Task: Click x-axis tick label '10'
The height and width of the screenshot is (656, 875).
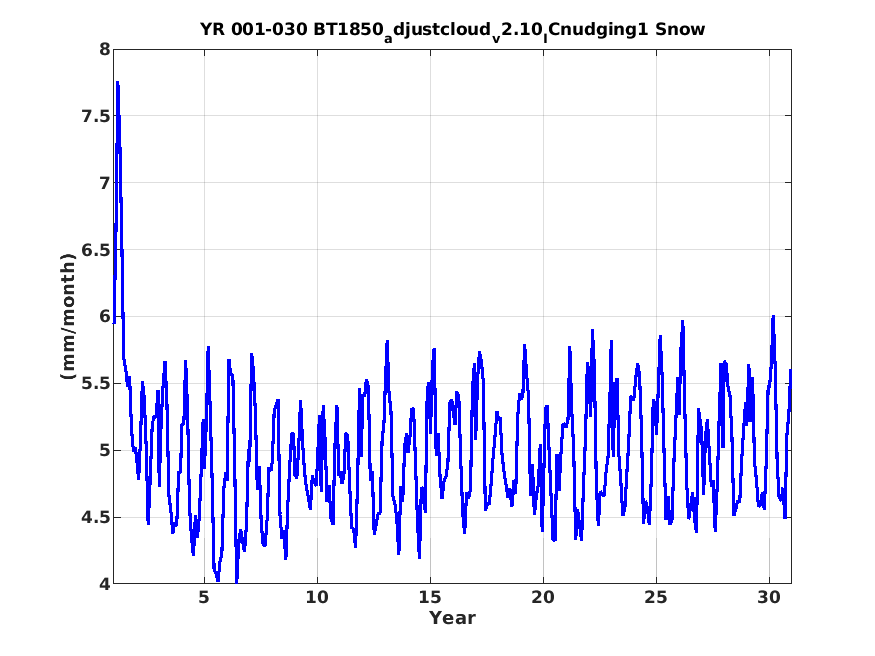Action: coord(317,597)
